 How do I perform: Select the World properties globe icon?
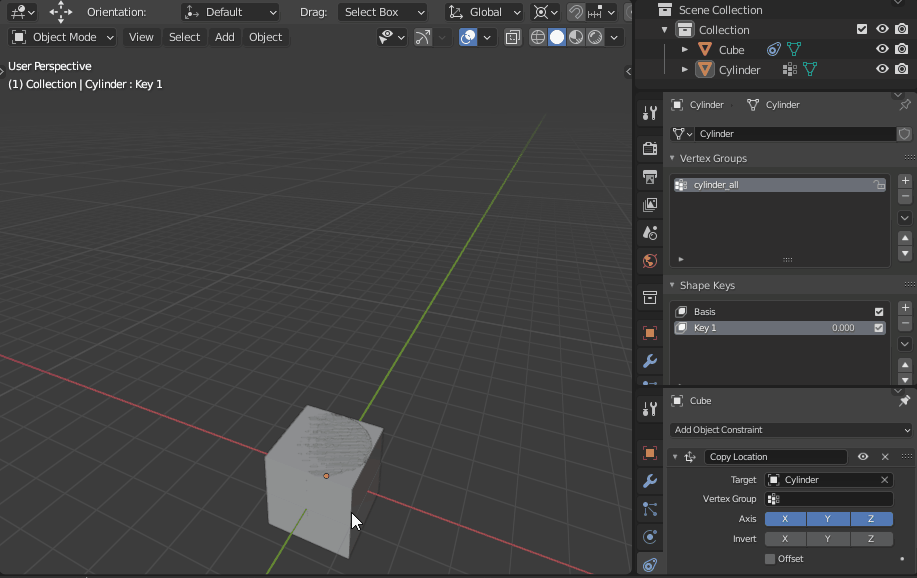point(649,260)
